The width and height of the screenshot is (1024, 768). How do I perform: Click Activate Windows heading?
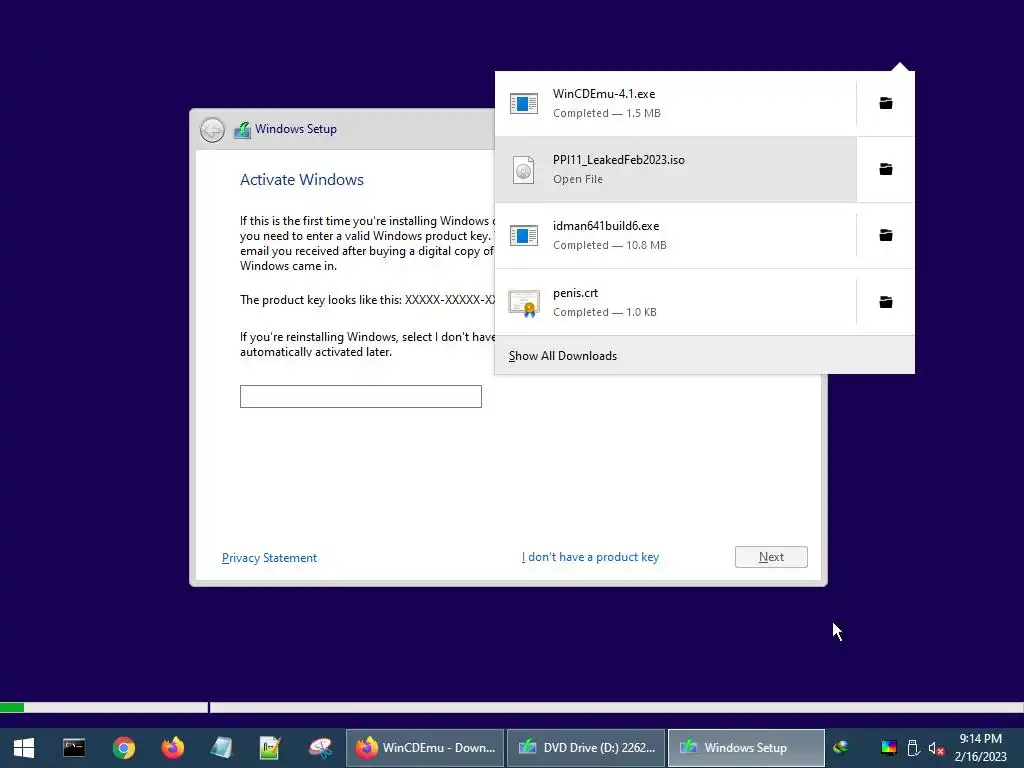click(302, 180)
